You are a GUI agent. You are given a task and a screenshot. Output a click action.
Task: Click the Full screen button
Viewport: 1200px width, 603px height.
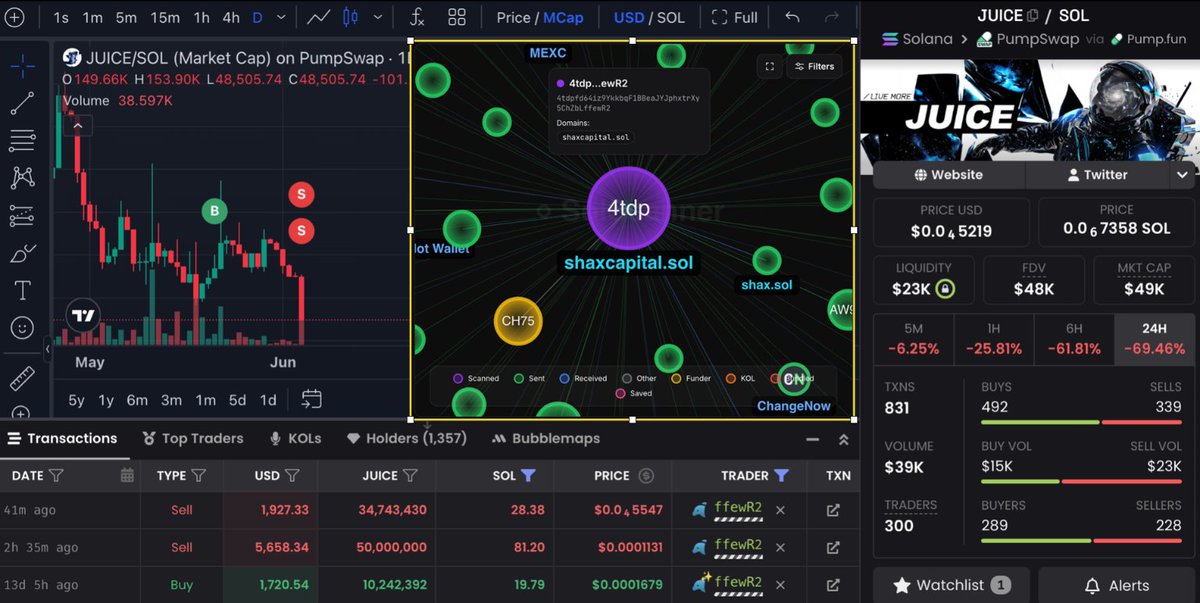tap(735, 17)
